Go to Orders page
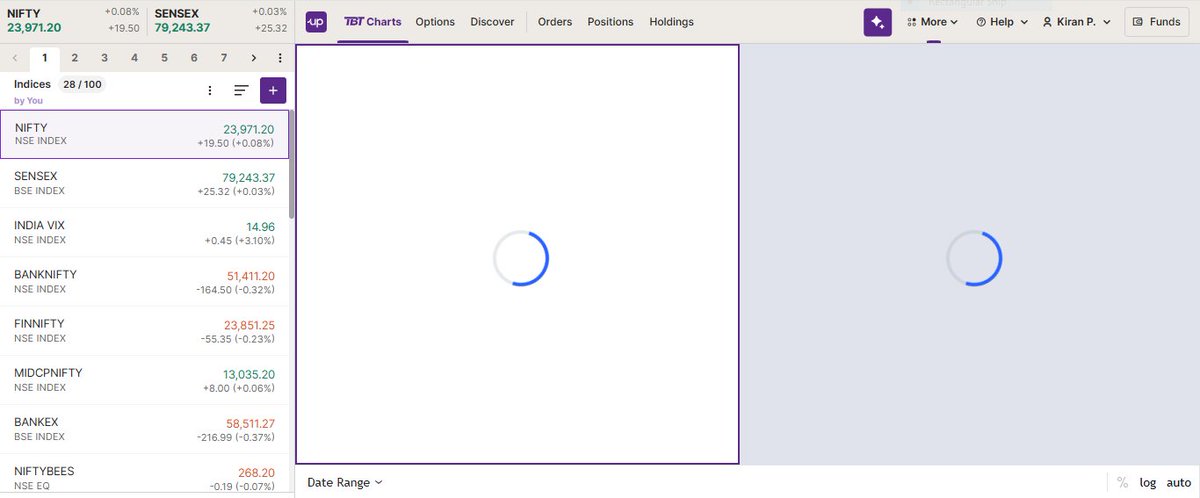This screenshot has height=498, width=1200. [555, 21]
